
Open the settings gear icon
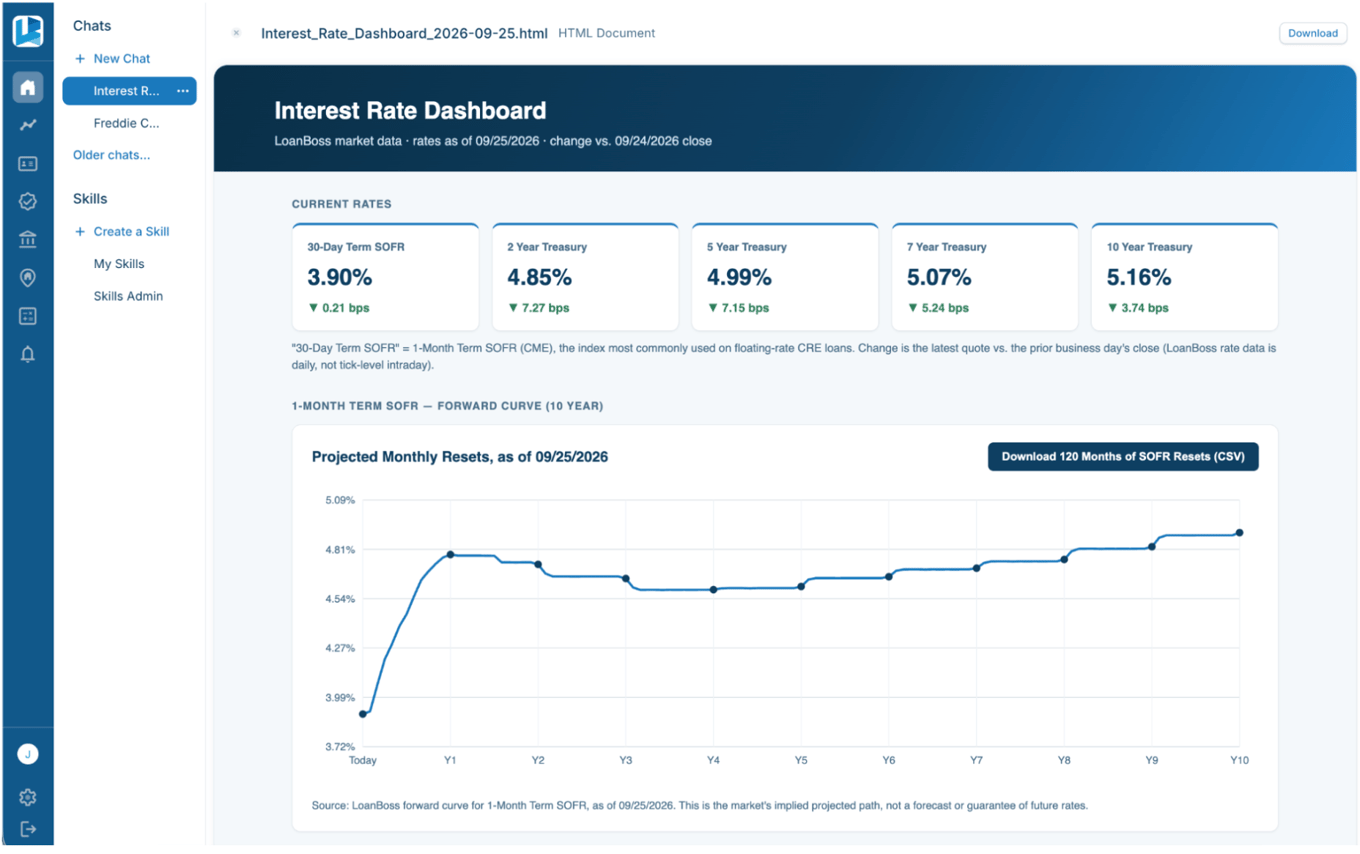[x=28, y=797]
